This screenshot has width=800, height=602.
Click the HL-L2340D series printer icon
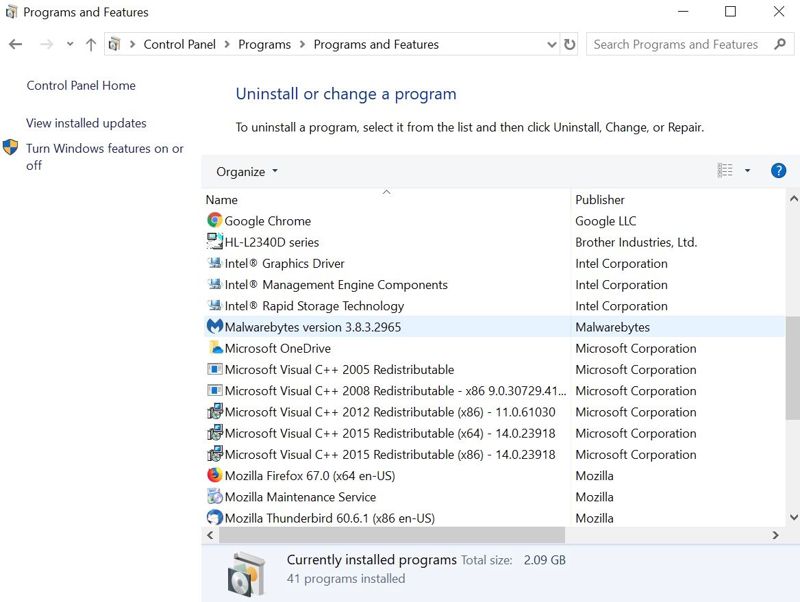tap(215, 242)
